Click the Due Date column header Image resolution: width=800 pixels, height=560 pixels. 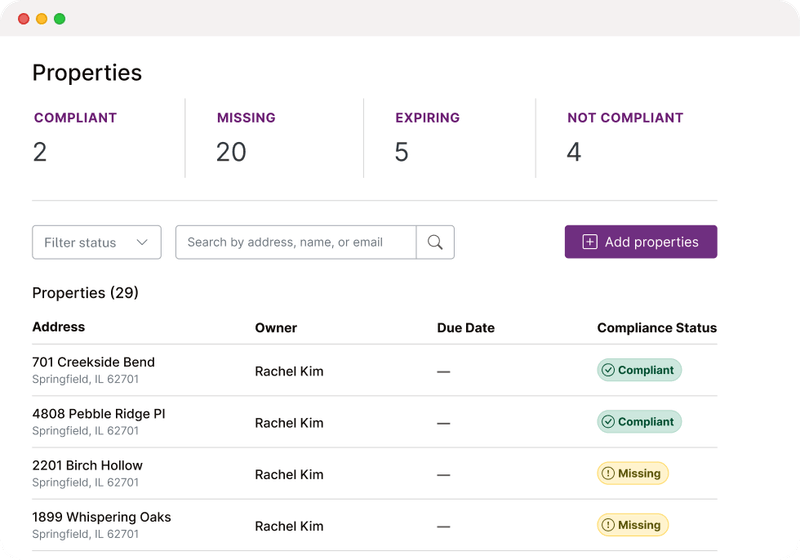click(x=466, y=328)
